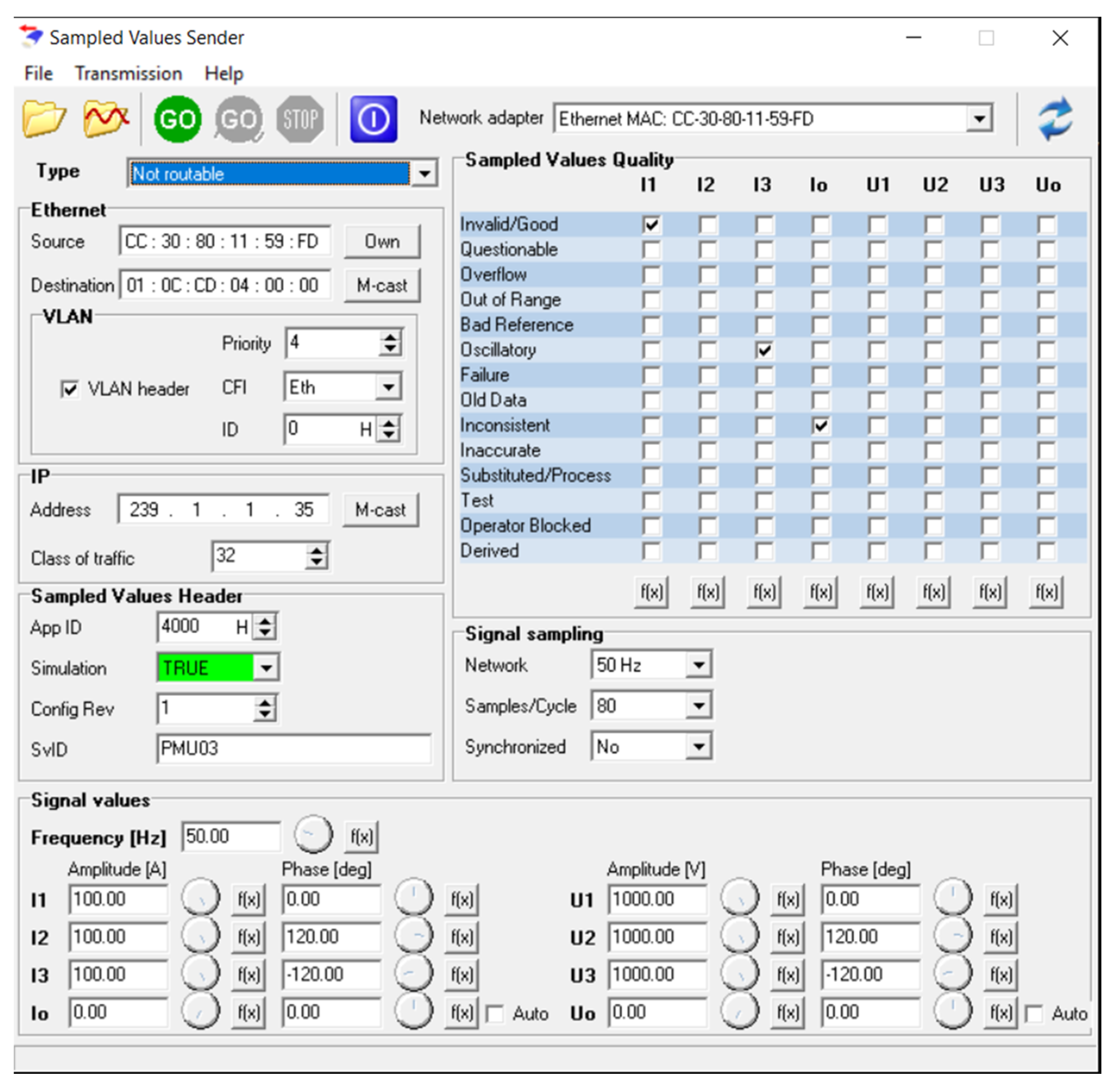Toggle Invalid/Good checkbox for I2
Screen dimensions: 1120x1092
(x=708, y=224)
